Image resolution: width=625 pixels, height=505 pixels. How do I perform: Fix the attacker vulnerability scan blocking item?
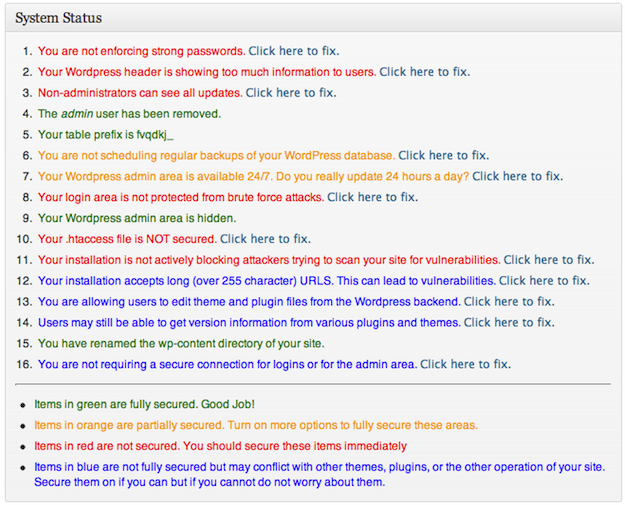click(x=548, y=260)
